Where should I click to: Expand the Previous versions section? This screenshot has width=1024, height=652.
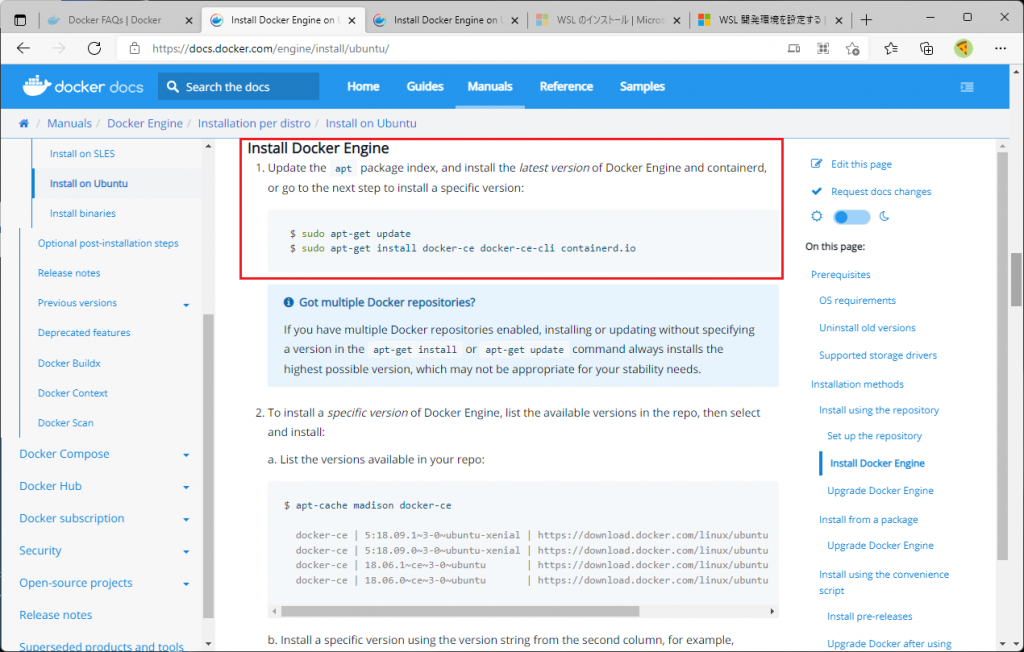point(186,304)
